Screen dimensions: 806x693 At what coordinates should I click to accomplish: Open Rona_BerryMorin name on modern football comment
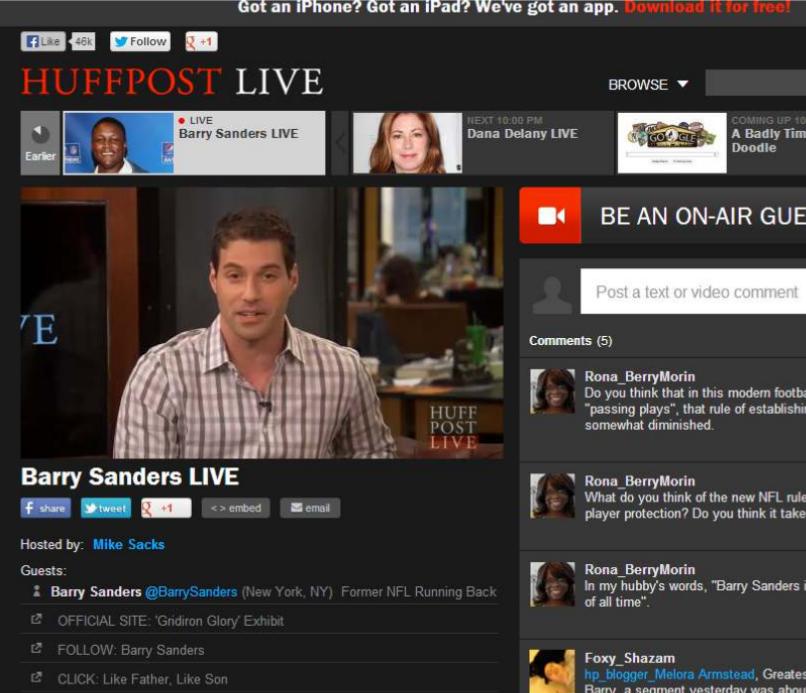(639, 377)
